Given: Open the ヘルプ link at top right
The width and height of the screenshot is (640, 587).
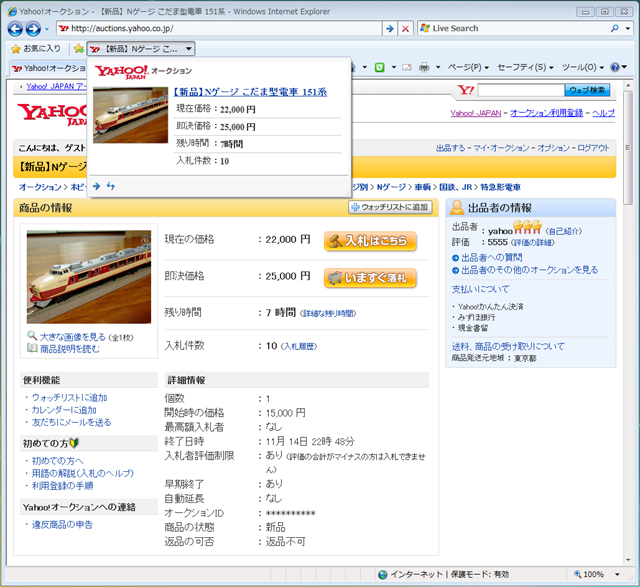Looking at the screenshot, I should (603, 113).
